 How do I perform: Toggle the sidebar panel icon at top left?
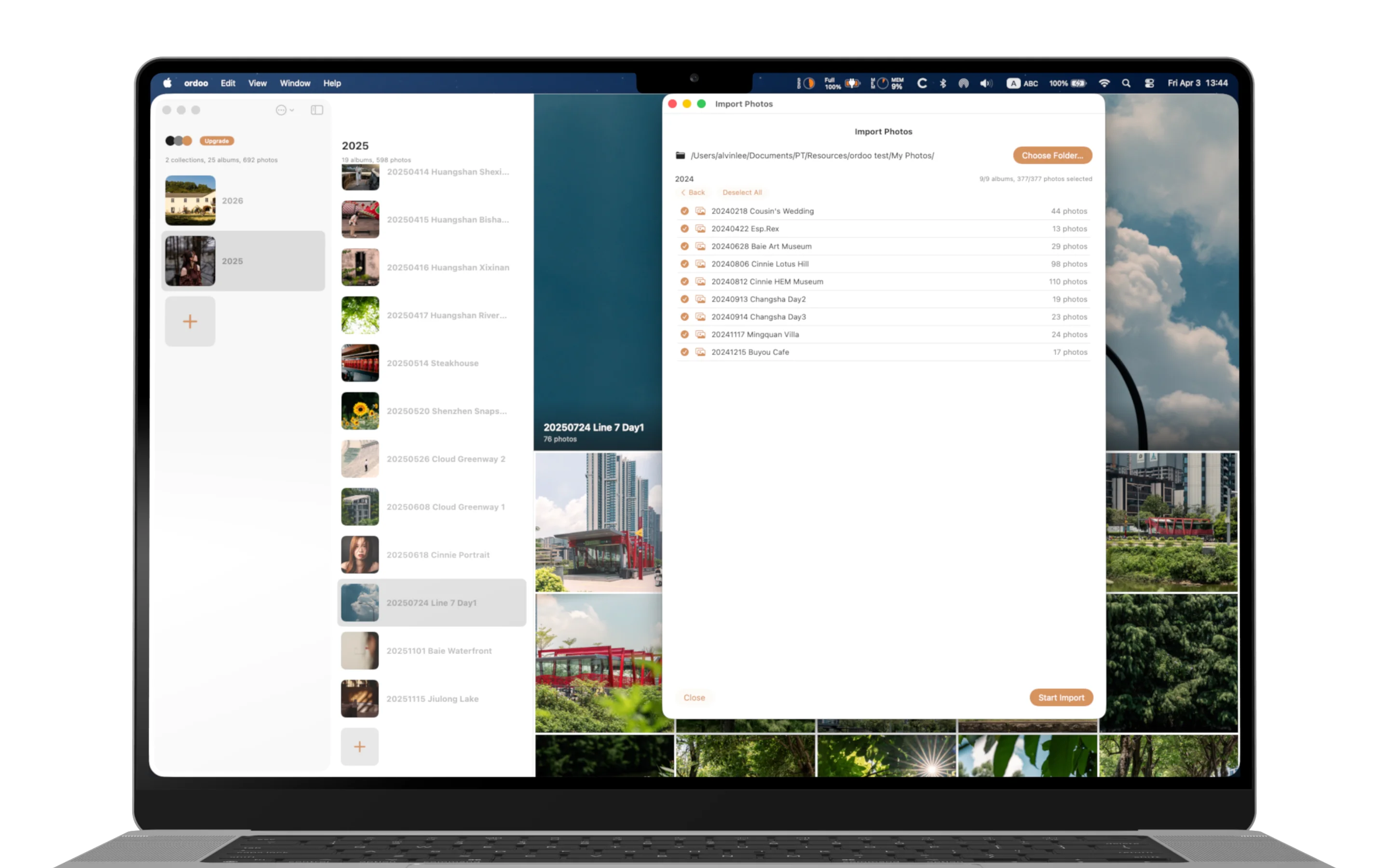tap(317, 109)
